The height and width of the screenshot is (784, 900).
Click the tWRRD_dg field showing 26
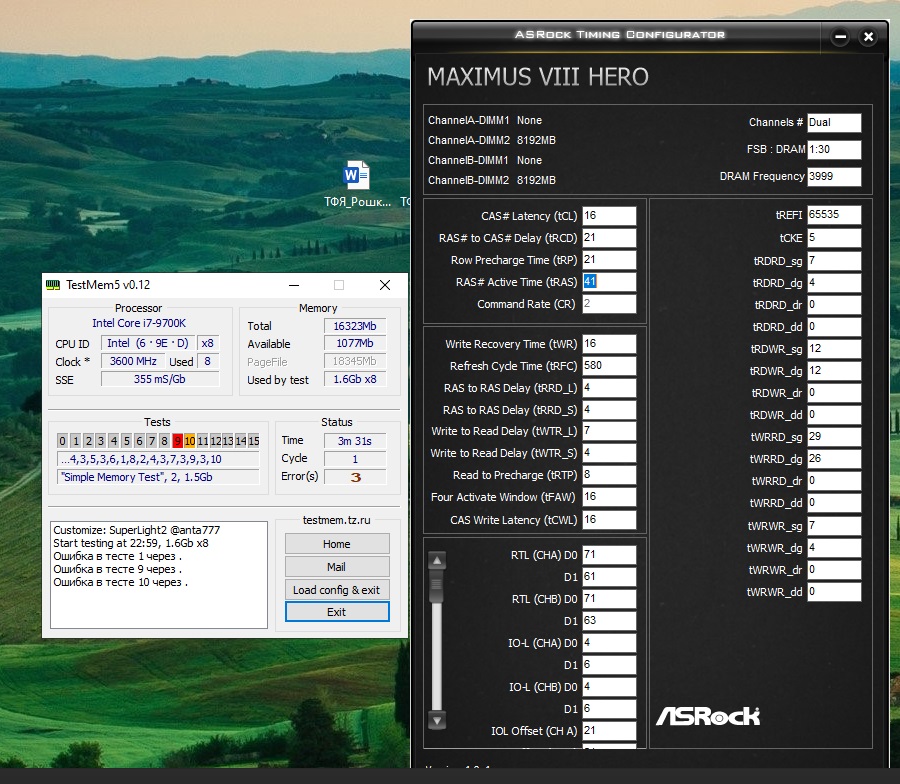[834, 459]
